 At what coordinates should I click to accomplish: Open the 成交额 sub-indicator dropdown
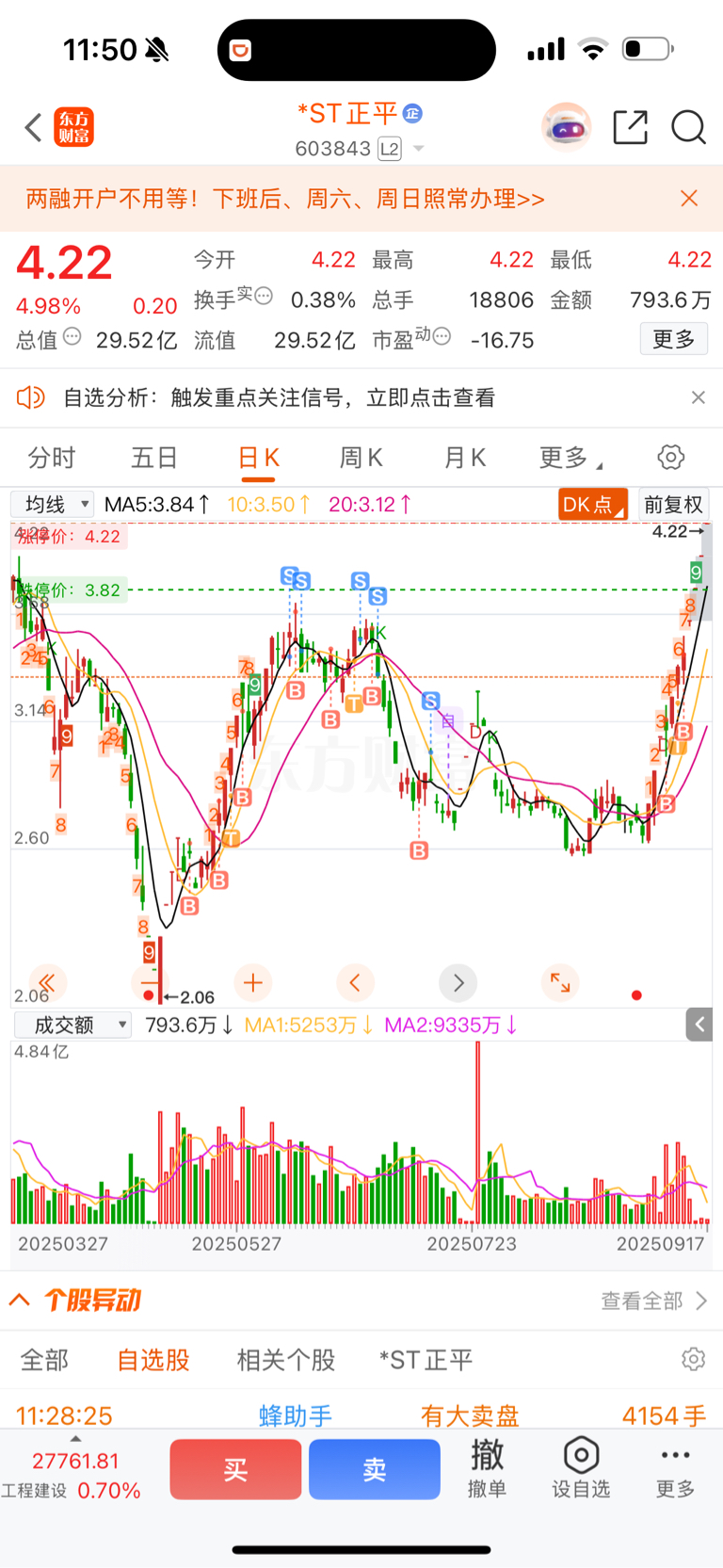[x=72, y=1025]
